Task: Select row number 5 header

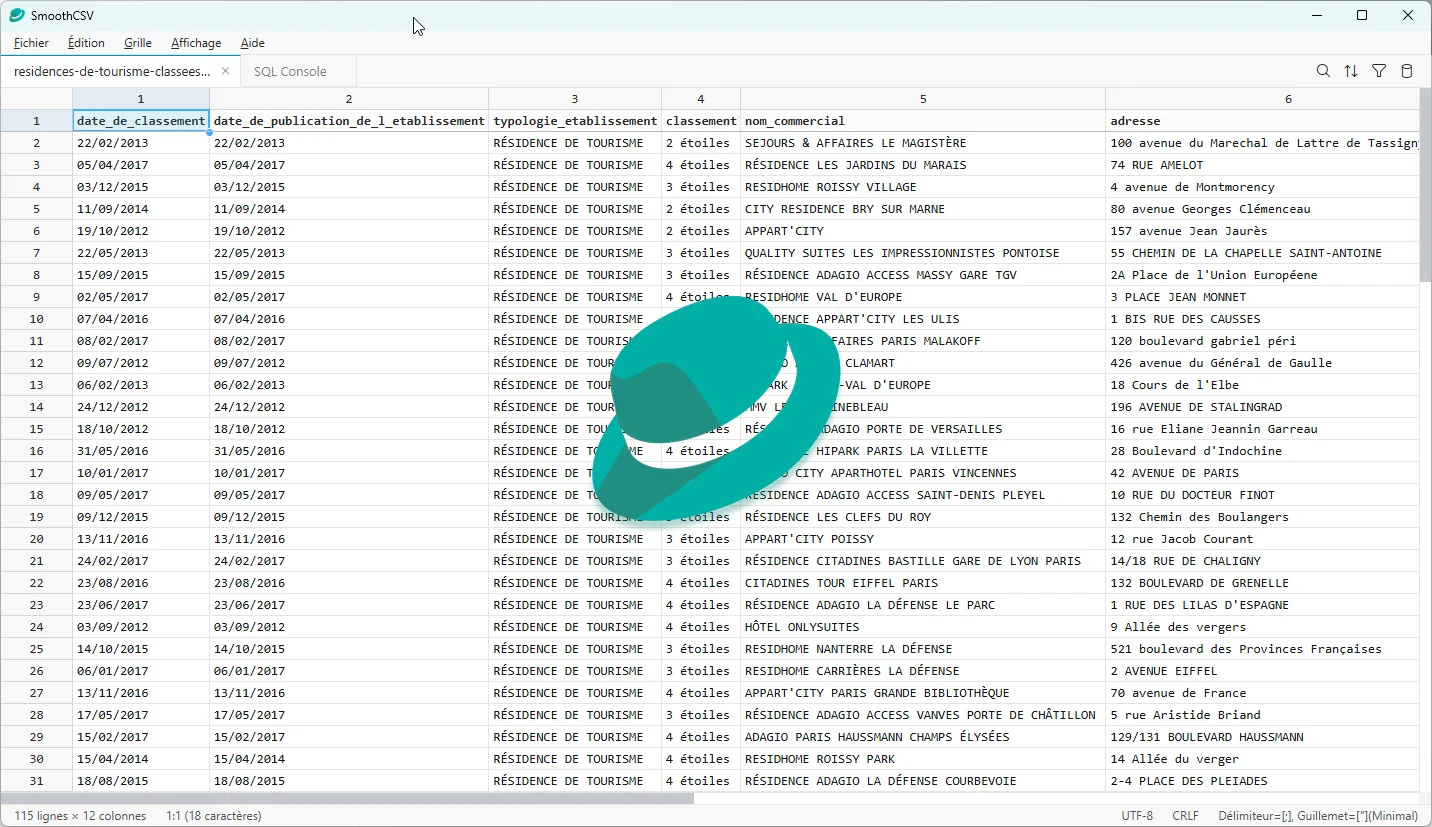Action: (x=36, y=208)
